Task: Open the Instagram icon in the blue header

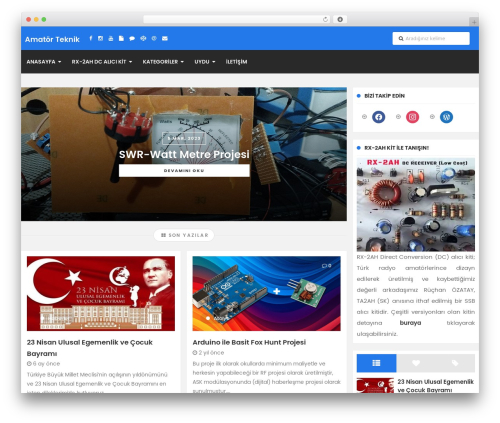Action: click(100, 38)
